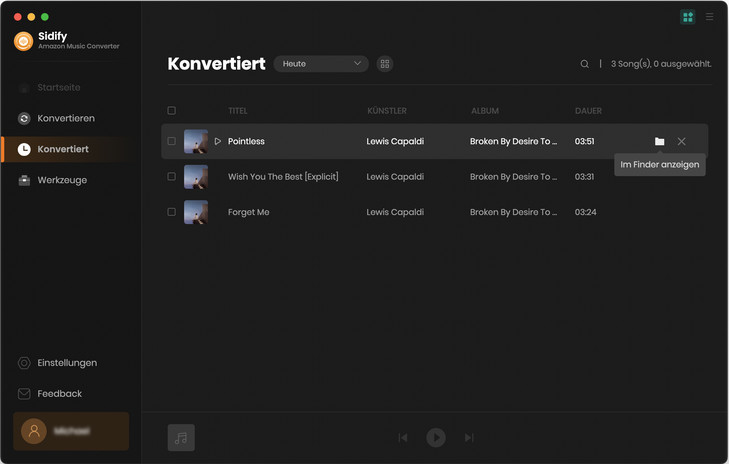The width and height of the screenshot is (729, 464).
Task: Click artist Lewis Capaldi in Forget Me row
Action: [395, 212]
